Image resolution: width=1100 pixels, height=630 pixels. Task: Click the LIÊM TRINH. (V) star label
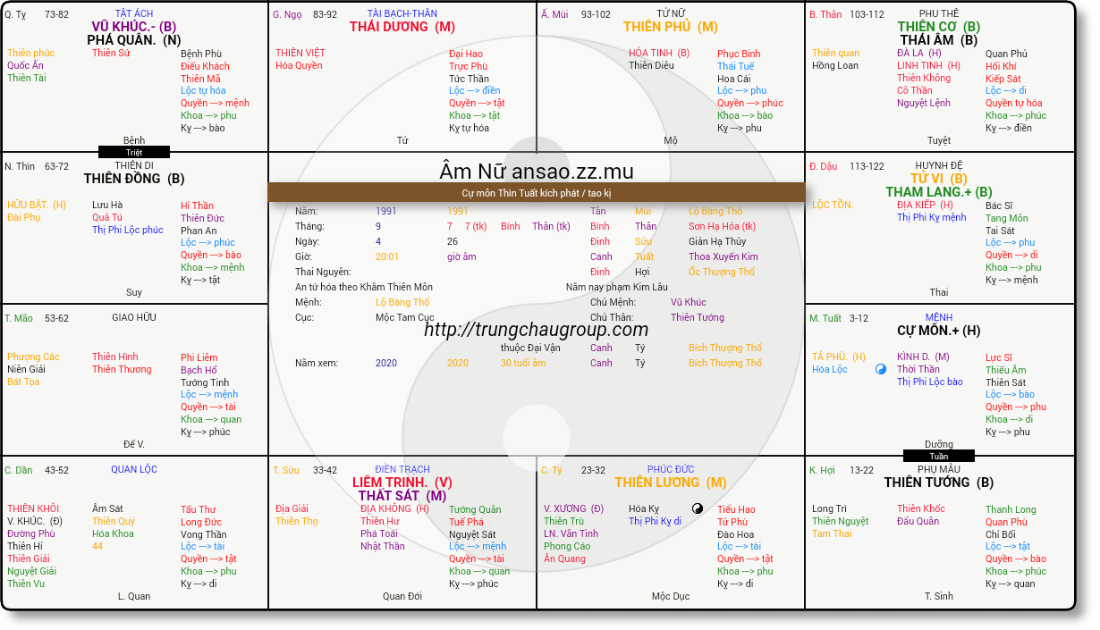(402, 482)
